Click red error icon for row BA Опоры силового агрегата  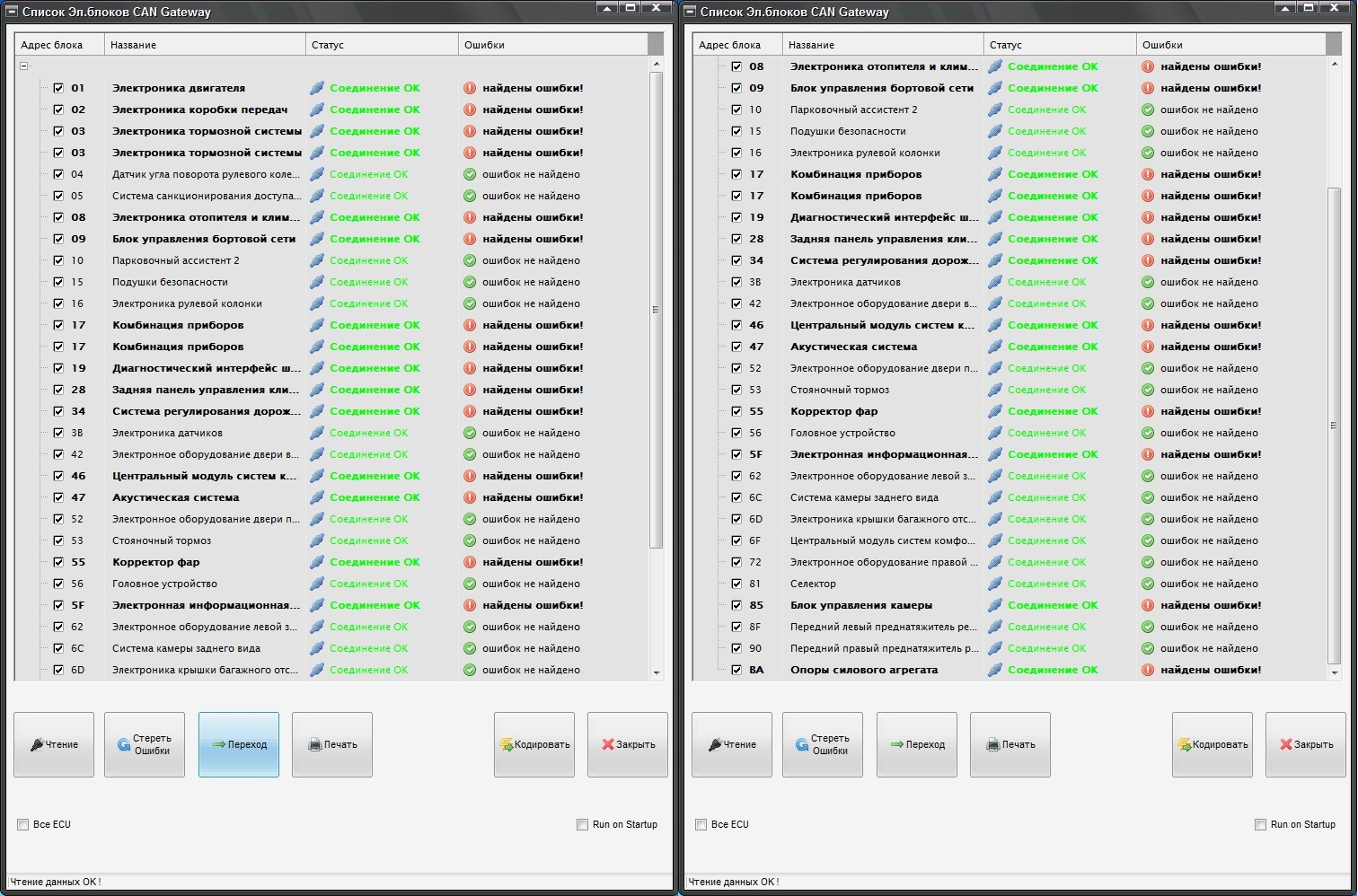pos(1148,670)
